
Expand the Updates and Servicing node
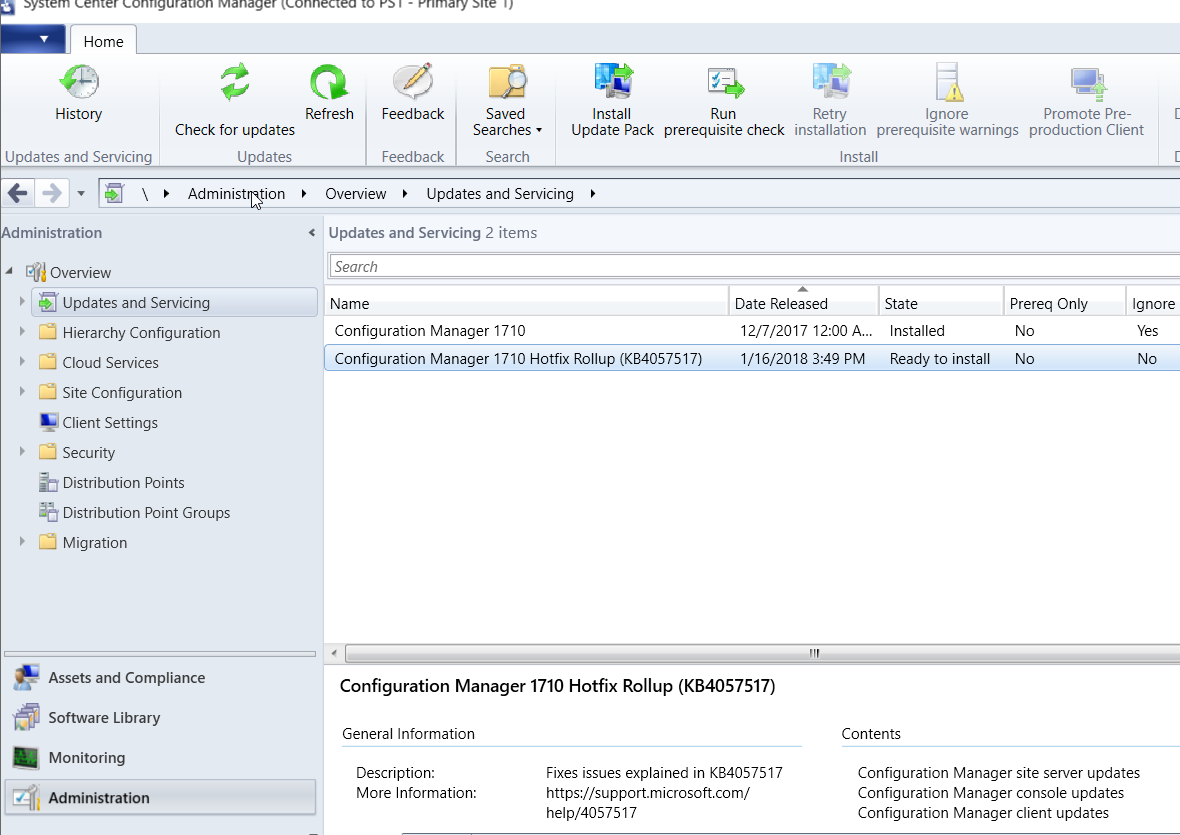pos(22,302)
